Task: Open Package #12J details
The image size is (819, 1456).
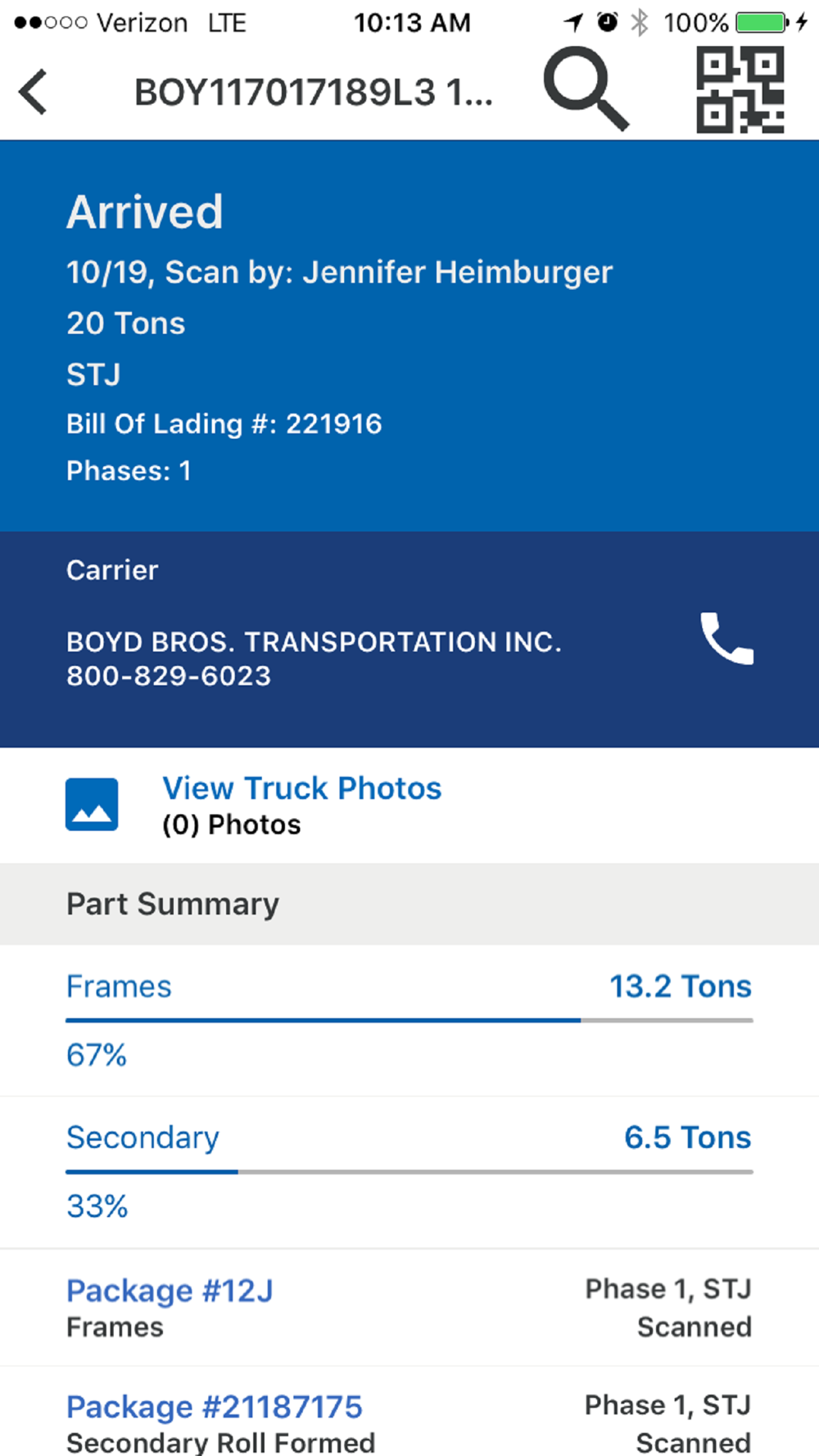Action: (x=409, y=1308)
